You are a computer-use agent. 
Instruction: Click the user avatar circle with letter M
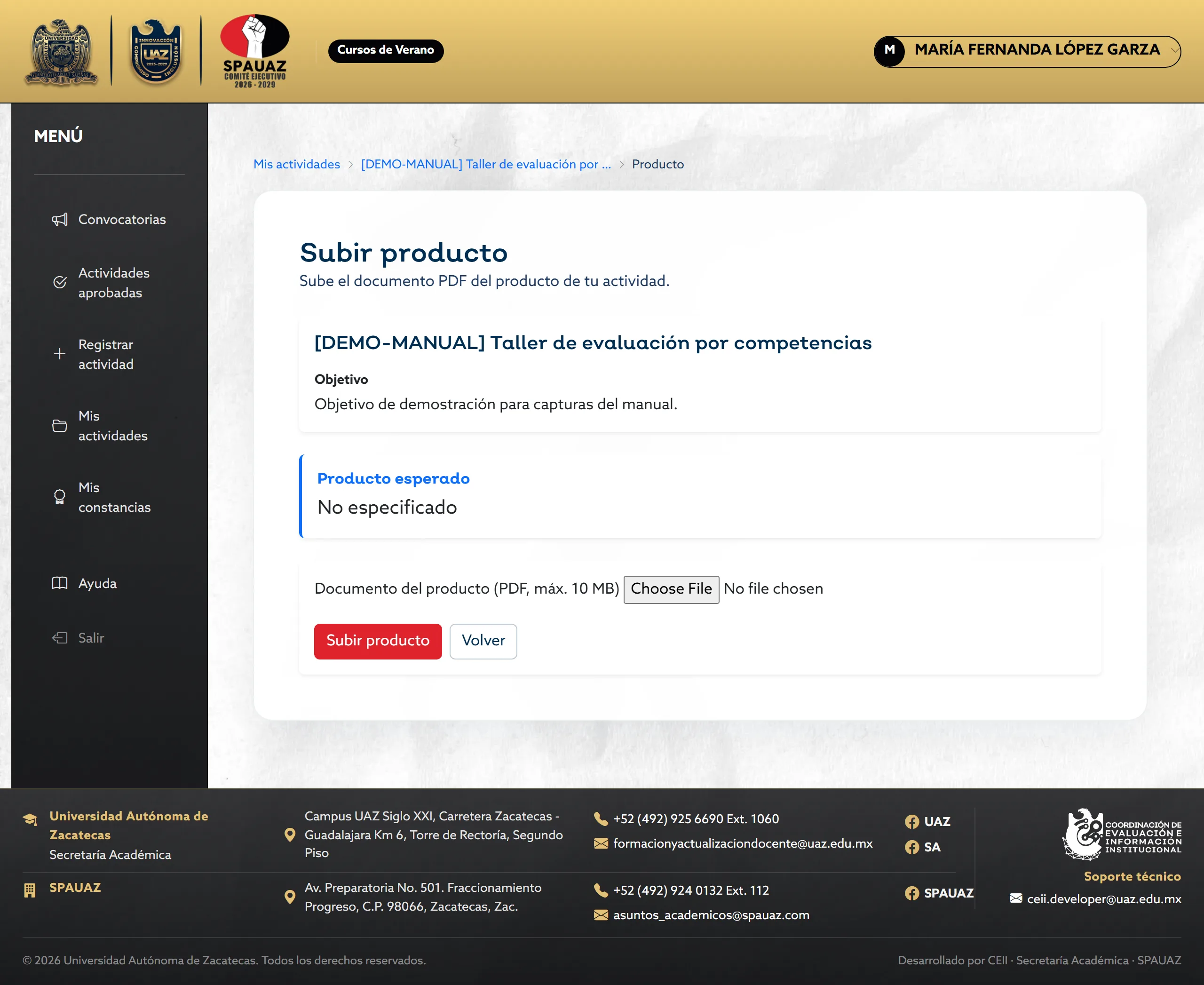pos(890,51)
